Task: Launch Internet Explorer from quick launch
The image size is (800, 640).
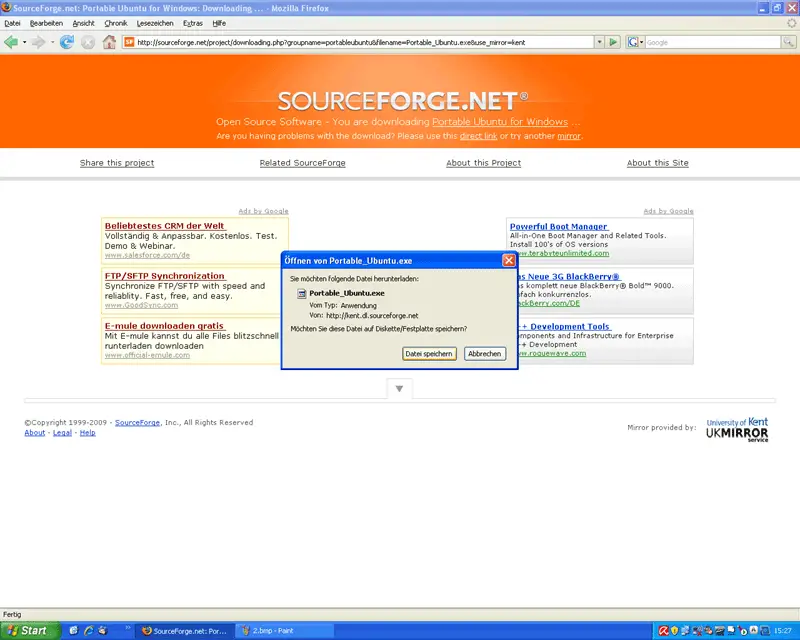Action: [x=88, y=630]
